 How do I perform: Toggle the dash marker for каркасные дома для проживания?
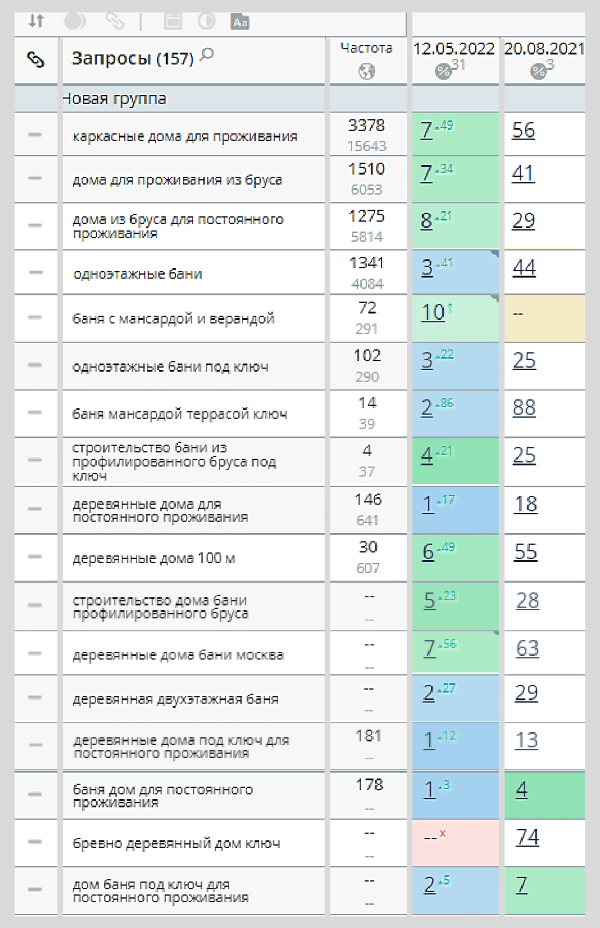coord(35,135)
